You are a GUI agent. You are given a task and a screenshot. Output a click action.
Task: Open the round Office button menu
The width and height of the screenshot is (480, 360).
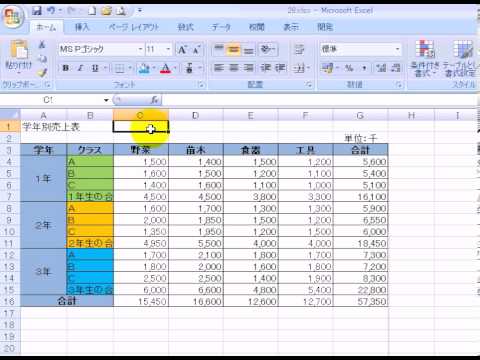point(13,17)
